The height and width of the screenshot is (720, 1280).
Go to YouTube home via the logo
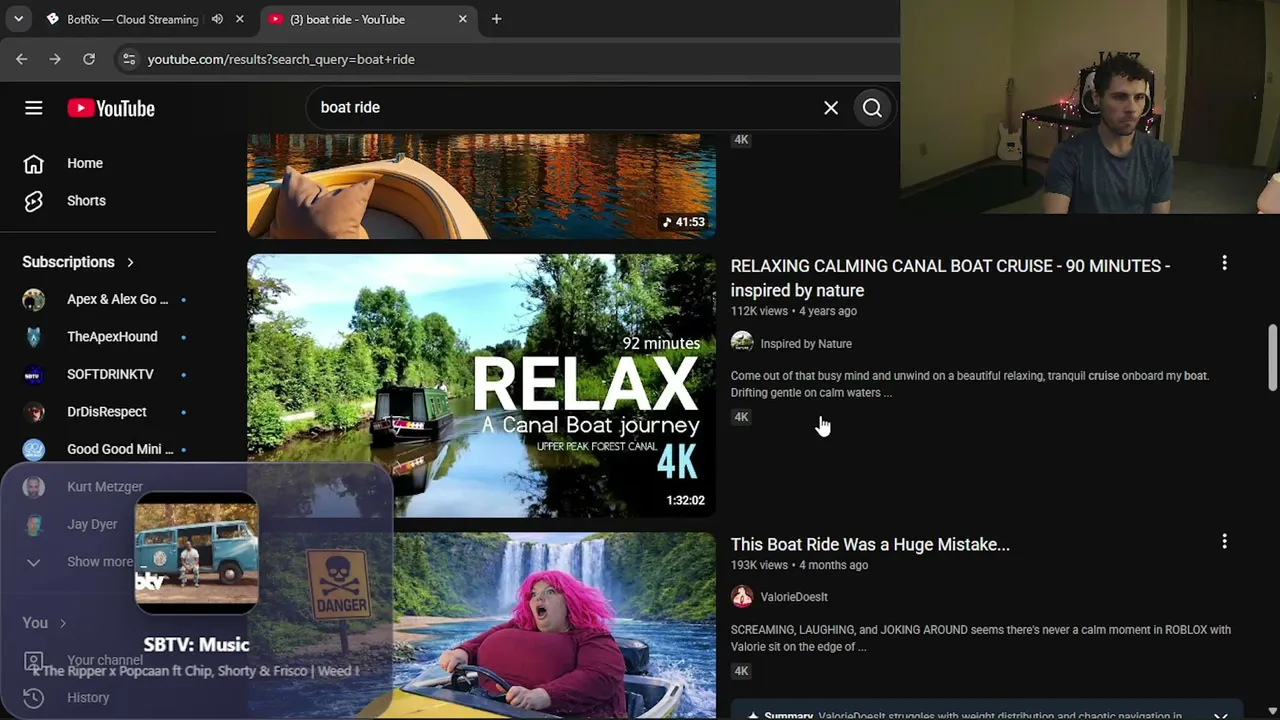click(x=111, y=108)
